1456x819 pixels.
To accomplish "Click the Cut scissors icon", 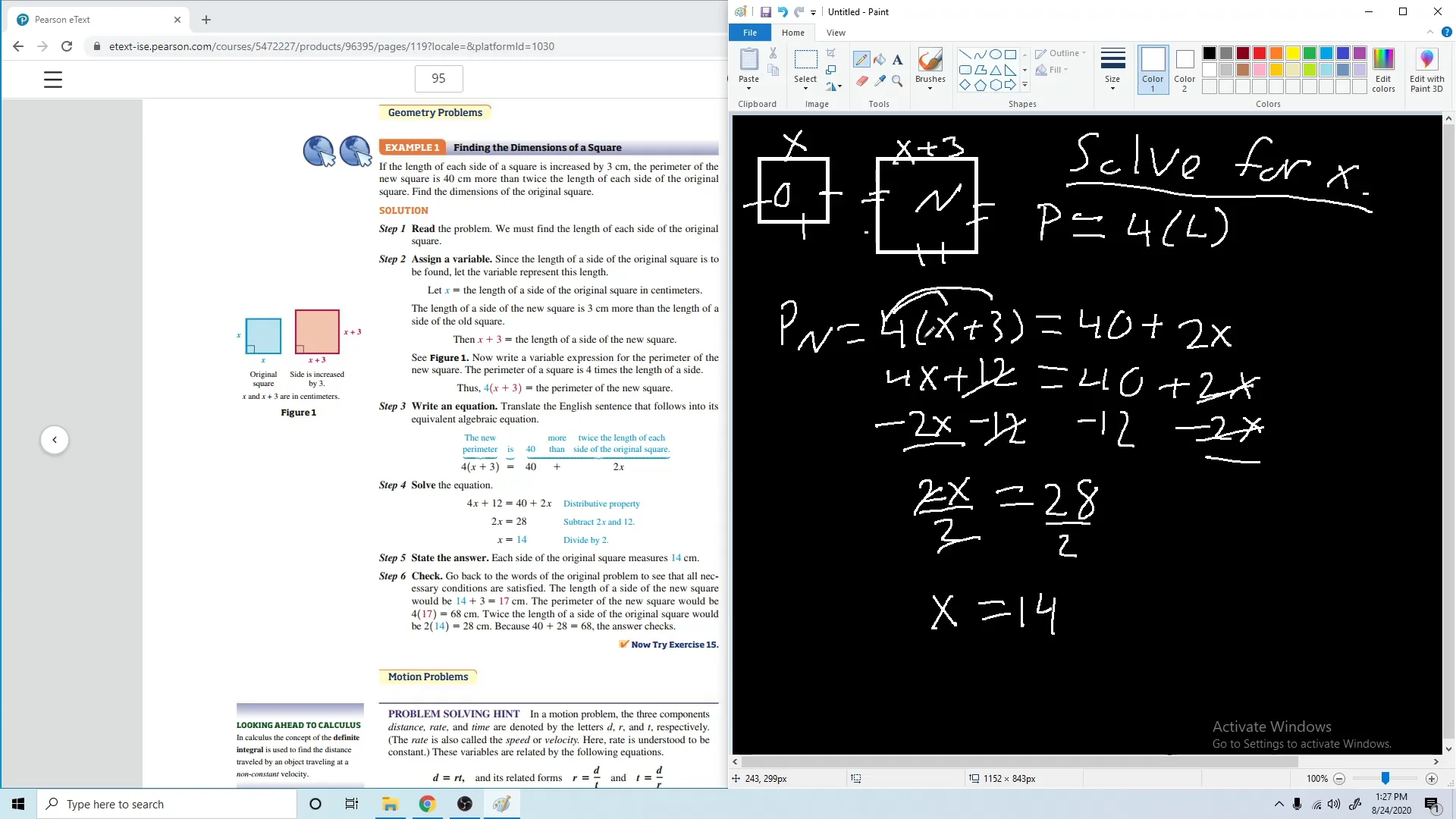I will click(x=773, y=53).
